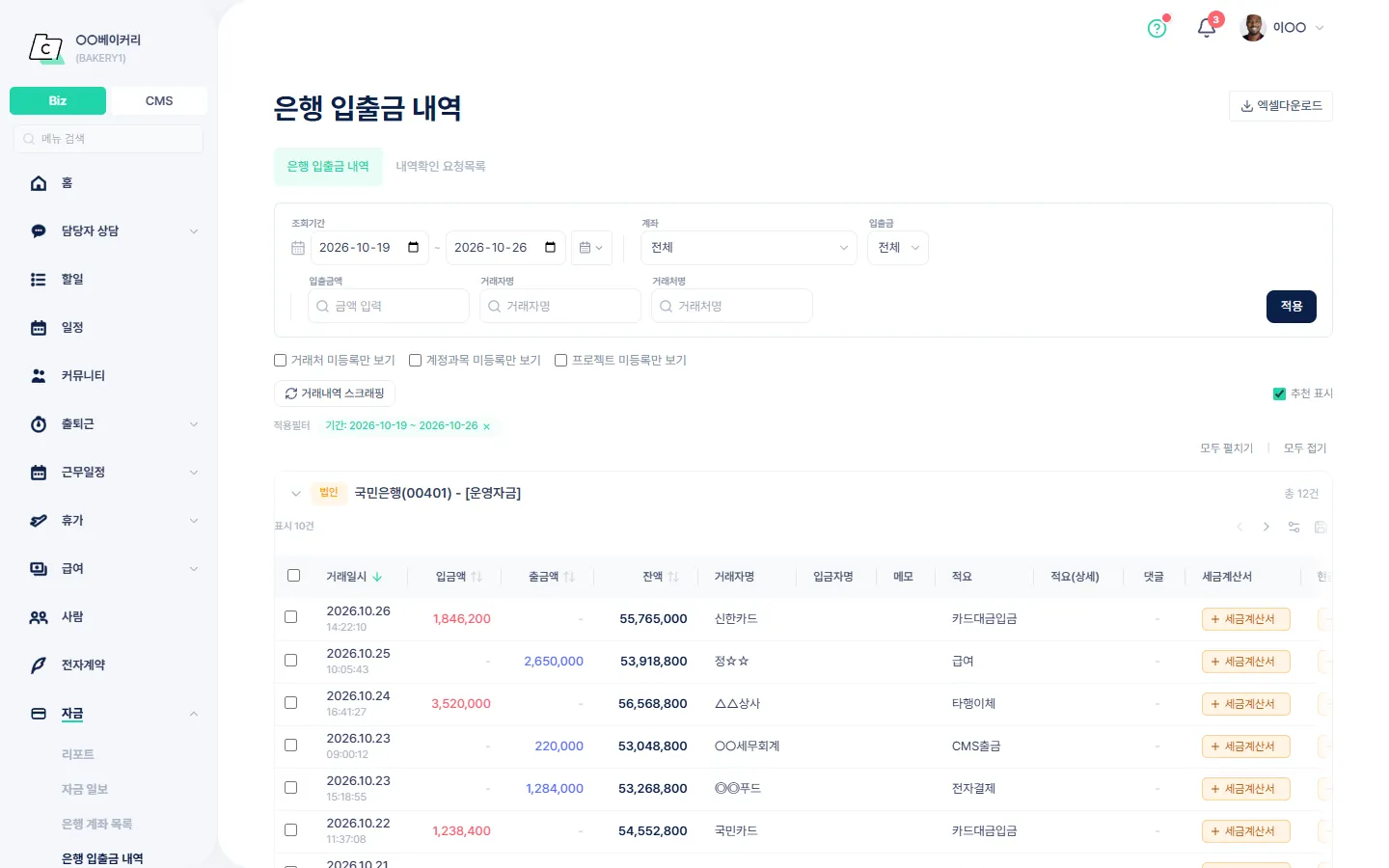Sort by 거래일시 down arrow icon

coord(377,577)
